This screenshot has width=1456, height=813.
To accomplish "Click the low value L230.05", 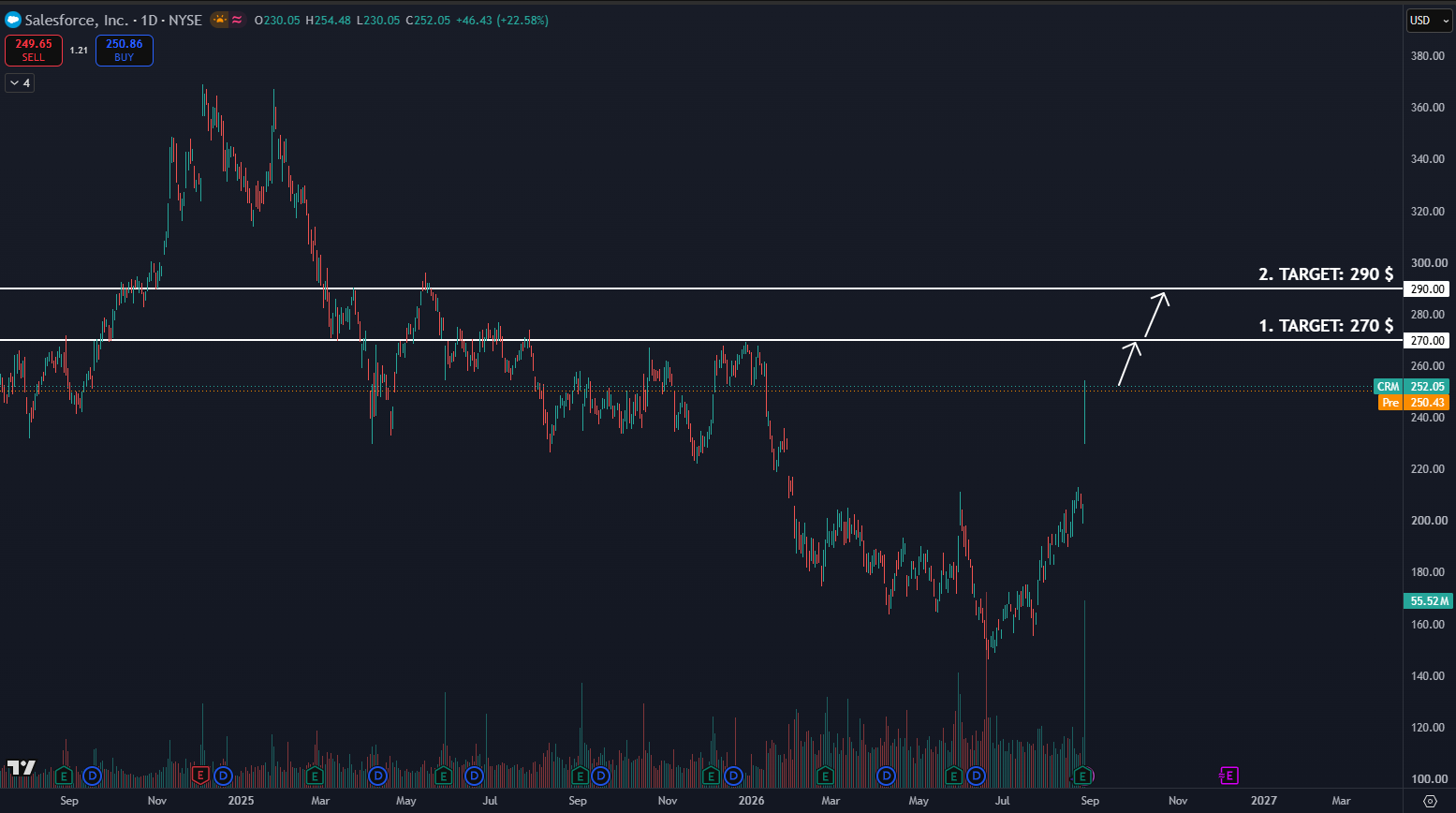I will pyautogui.click(x=378, y=20).
